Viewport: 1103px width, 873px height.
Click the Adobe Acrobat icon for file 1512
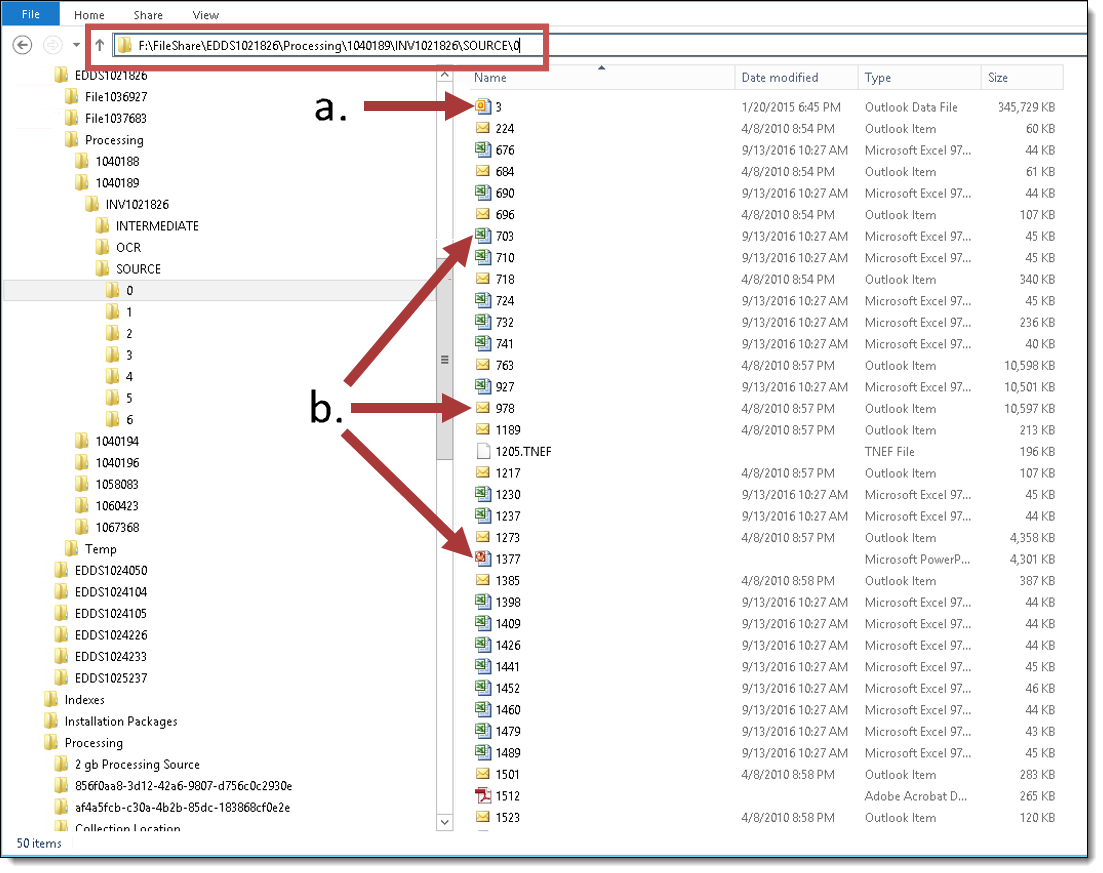coord(482,796)
